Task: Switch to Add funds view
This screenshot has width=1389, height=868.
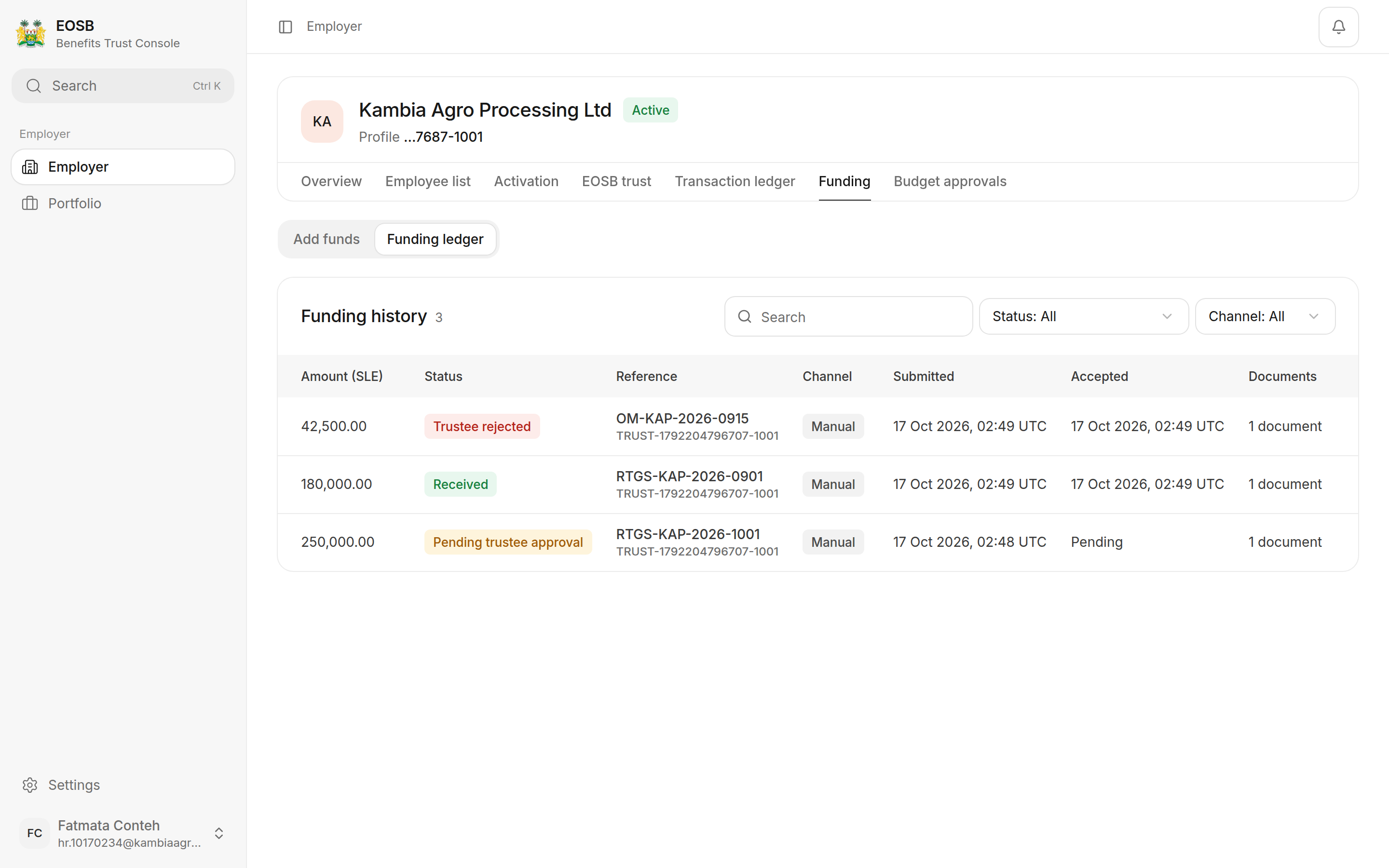Action: click(x=327, y=239)
